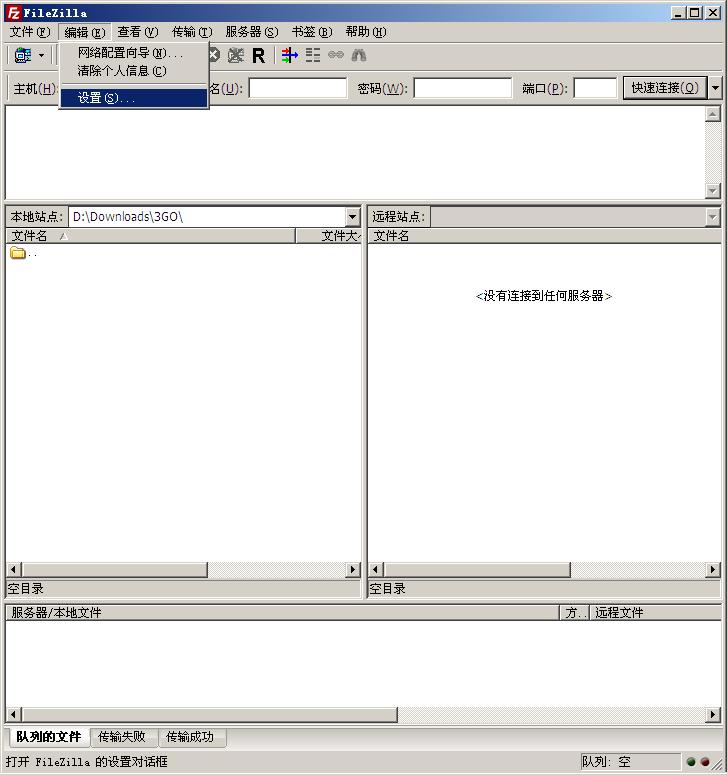
Task: Click the 编辑(E) menu
Action: tap(85, 32)
